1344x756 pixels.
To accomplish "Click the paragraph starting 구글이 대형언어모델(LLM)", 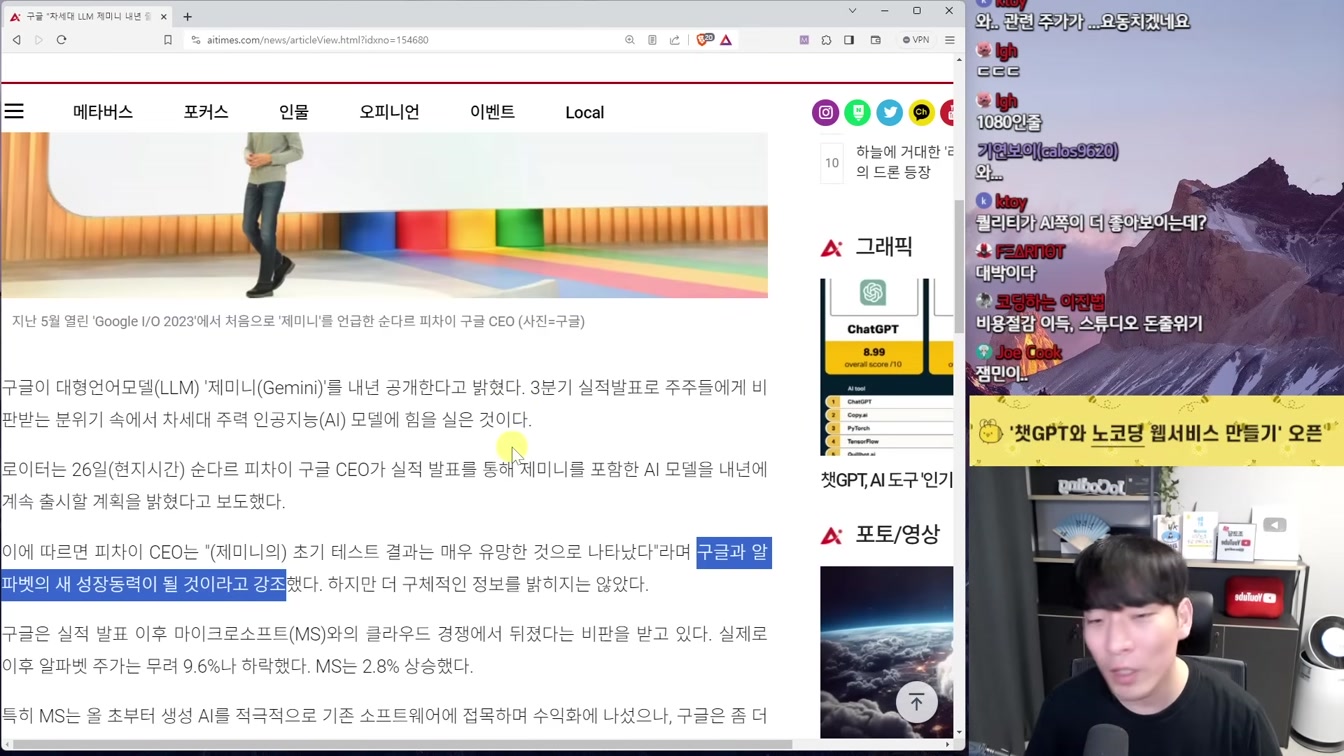I will coord(384,403).
